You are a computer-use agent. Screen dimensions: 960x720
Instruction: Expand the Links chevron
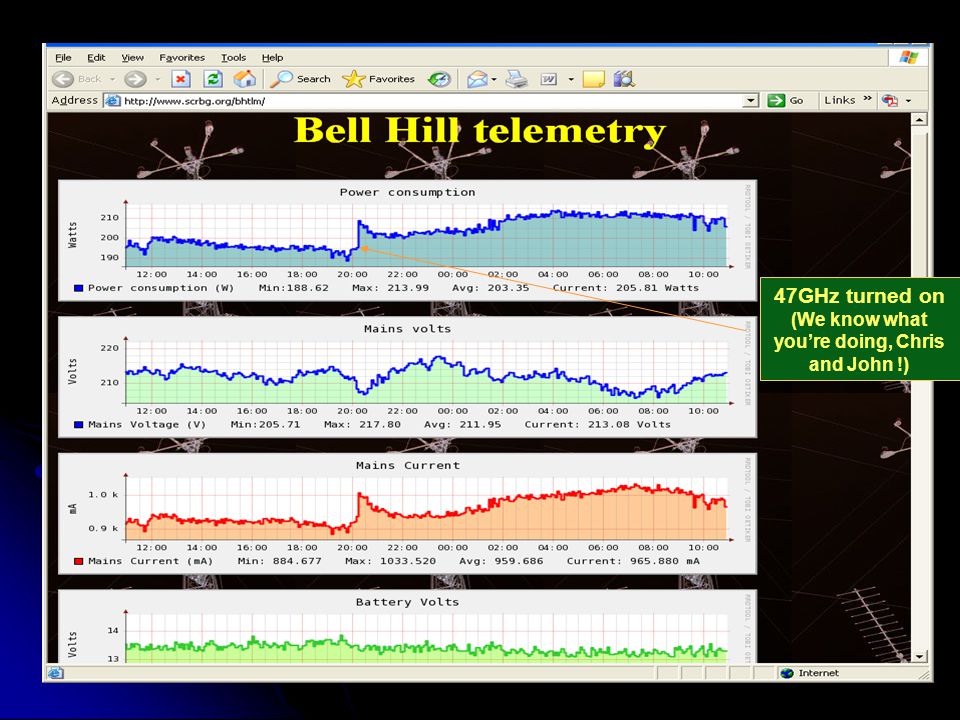[867, 99]
